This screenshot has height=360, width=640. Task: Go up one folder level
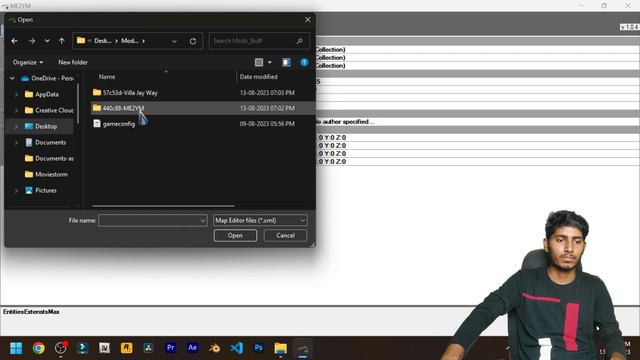(62, 41)
